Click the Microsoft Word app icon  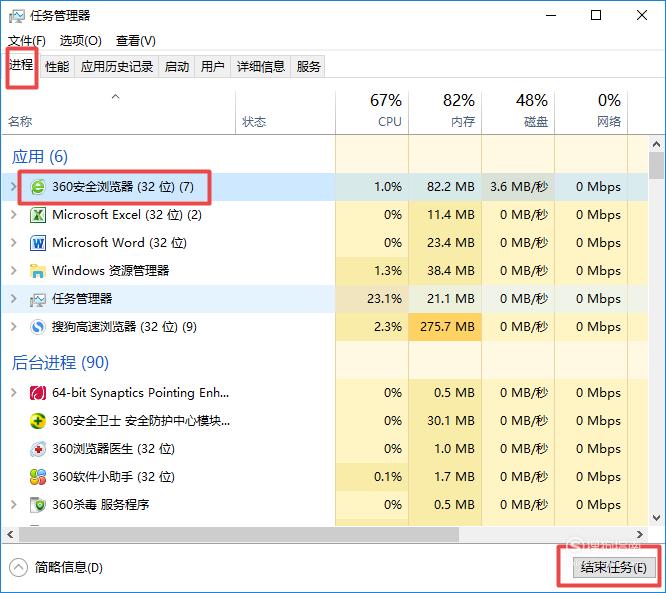38,243
